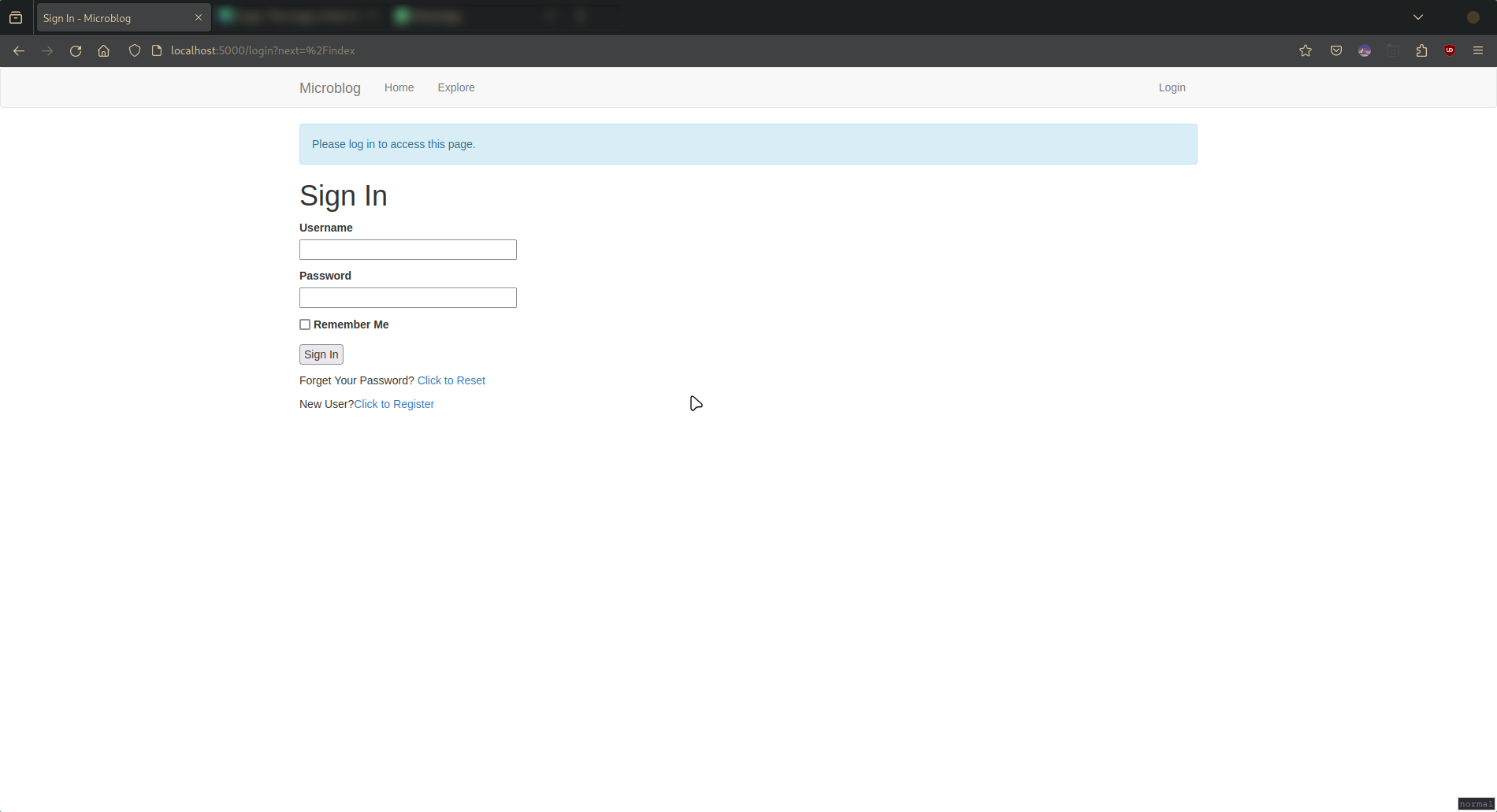The image size is (1497, 812).
Task: Open the tracking protection shield icon
Action: point(135,50)
